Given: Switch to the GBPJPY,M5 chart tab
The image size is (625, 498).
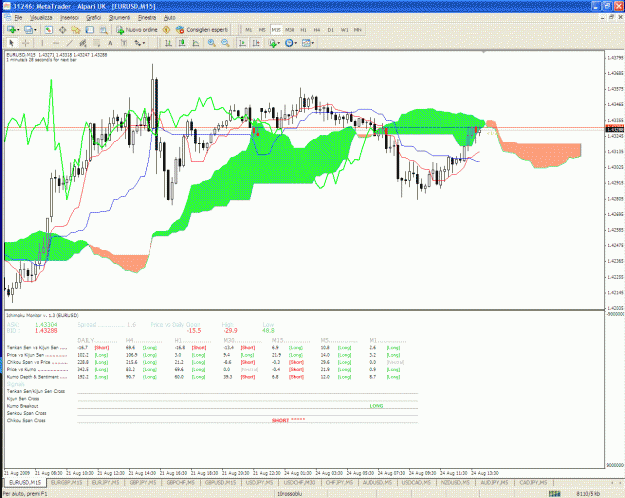Looking at the screenshot, I should (143, 482).
